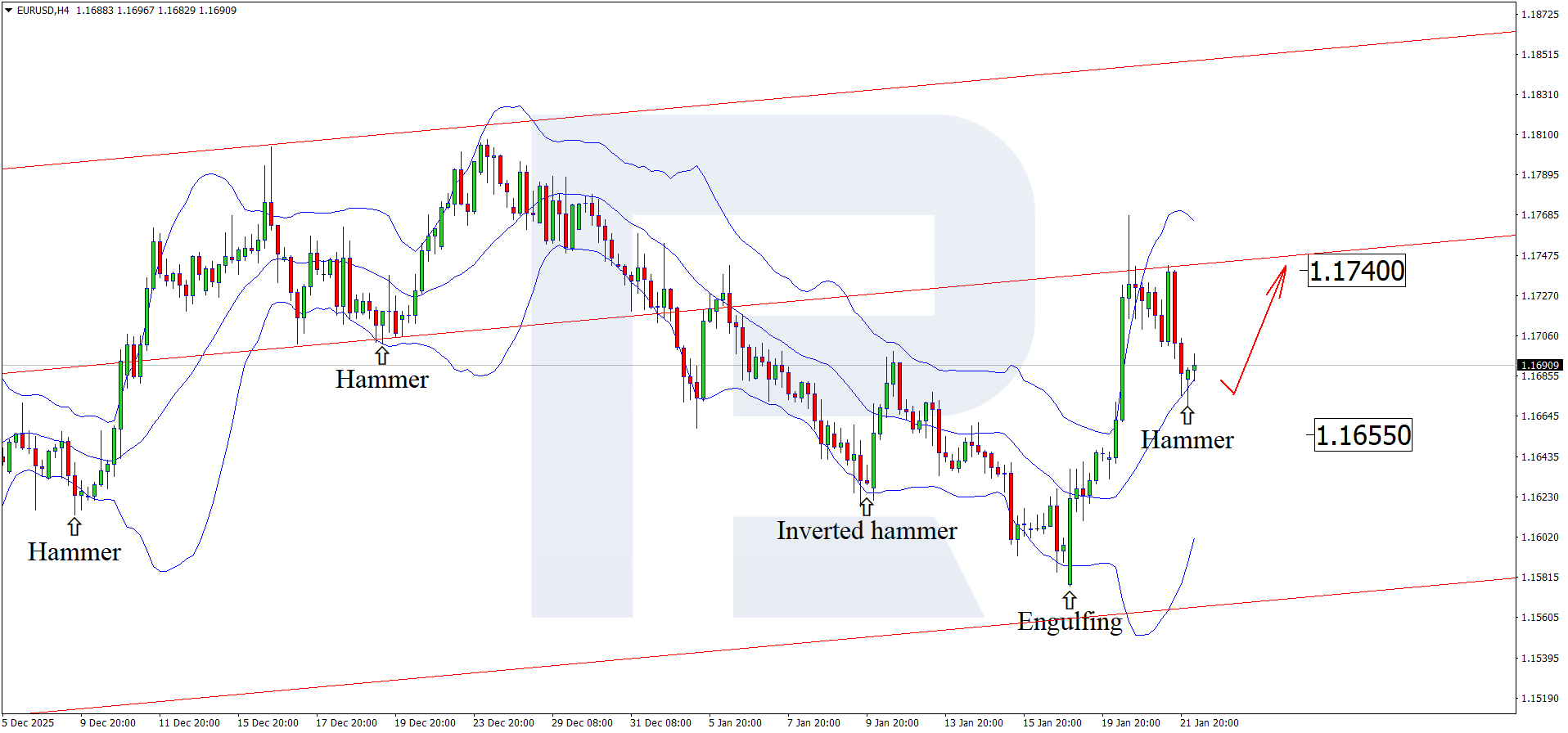The height and width of the screenshot is (733, 1568).
Task: Click the OHLC values next to symbol name
Action: click(155, 11)
